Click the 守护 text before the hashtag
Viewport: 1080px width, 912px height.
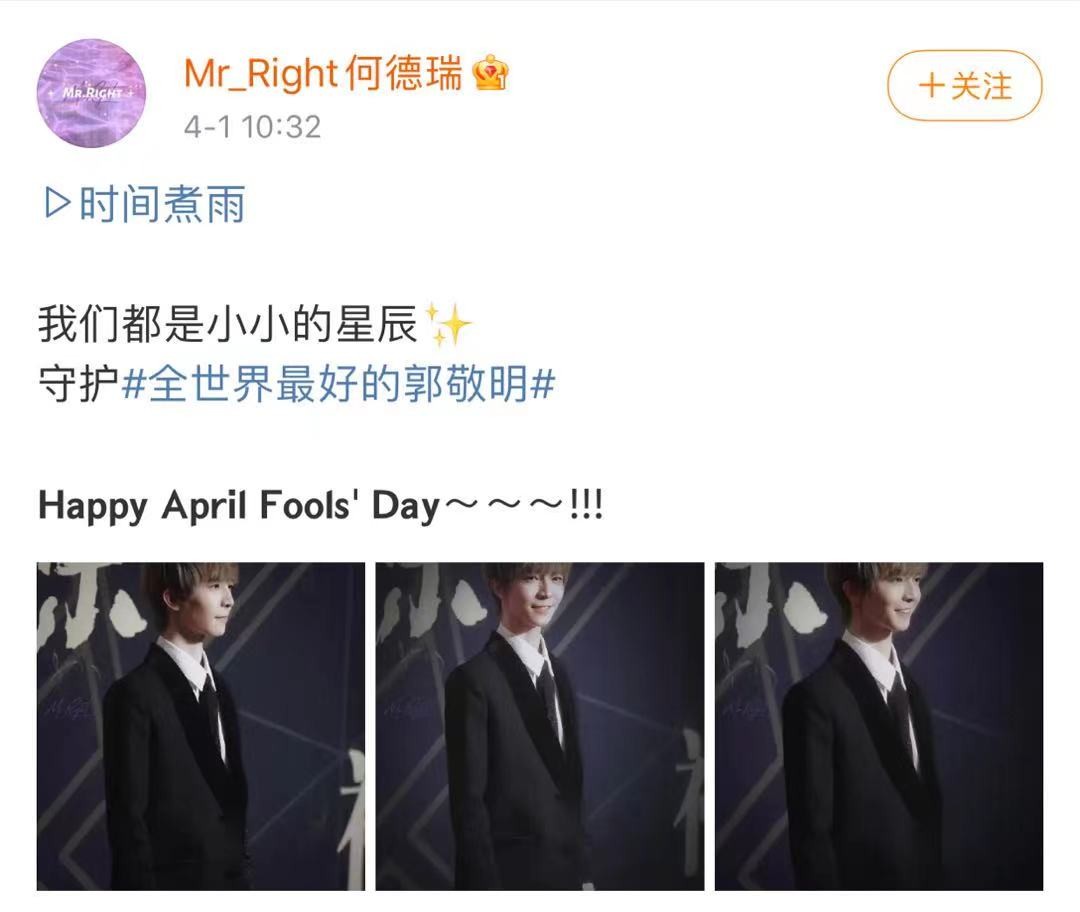pyautogui.click(x=79, y=384)
